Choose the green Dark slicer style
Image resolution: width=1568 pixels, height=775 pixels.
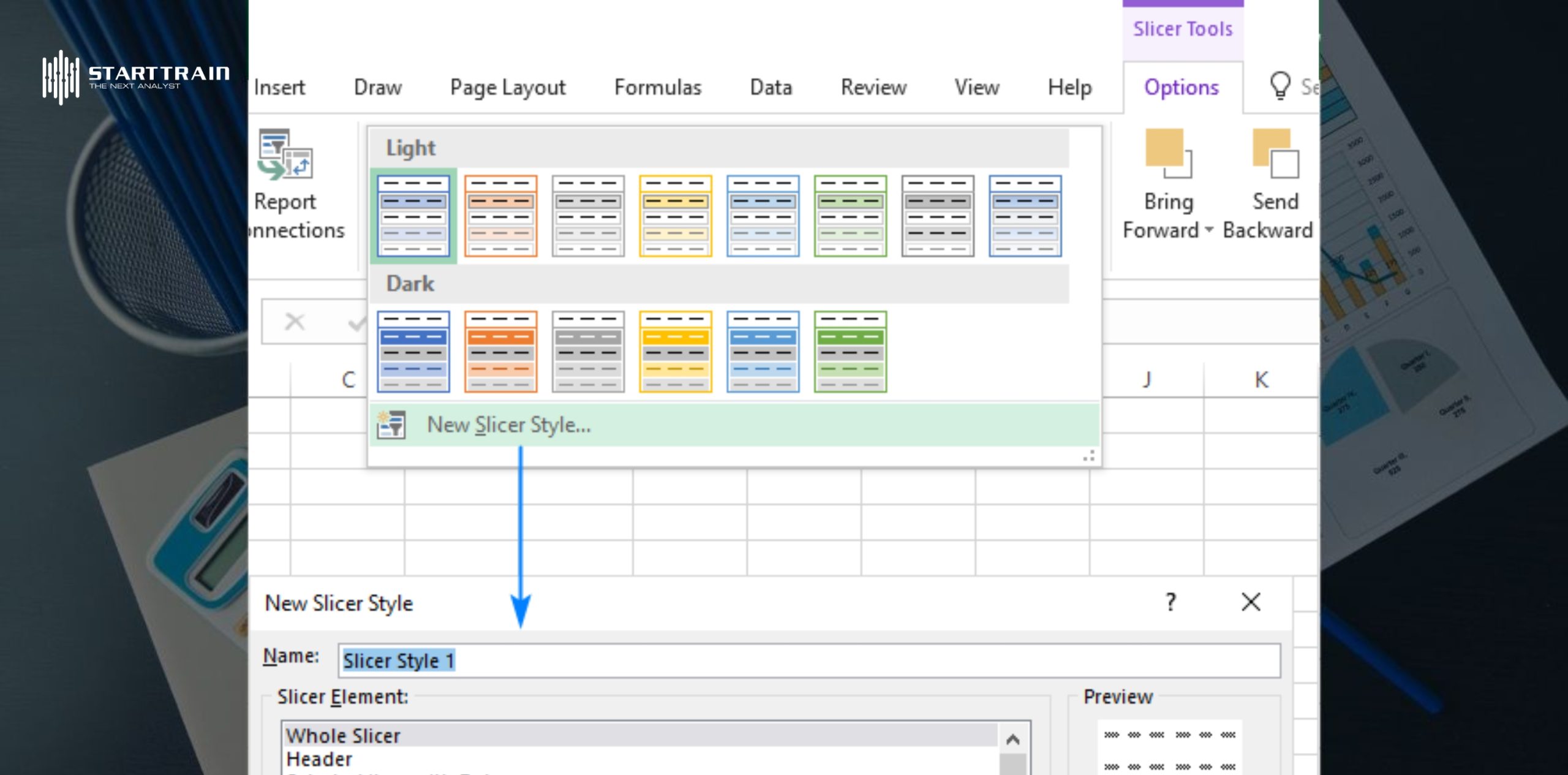coord(850,352)
